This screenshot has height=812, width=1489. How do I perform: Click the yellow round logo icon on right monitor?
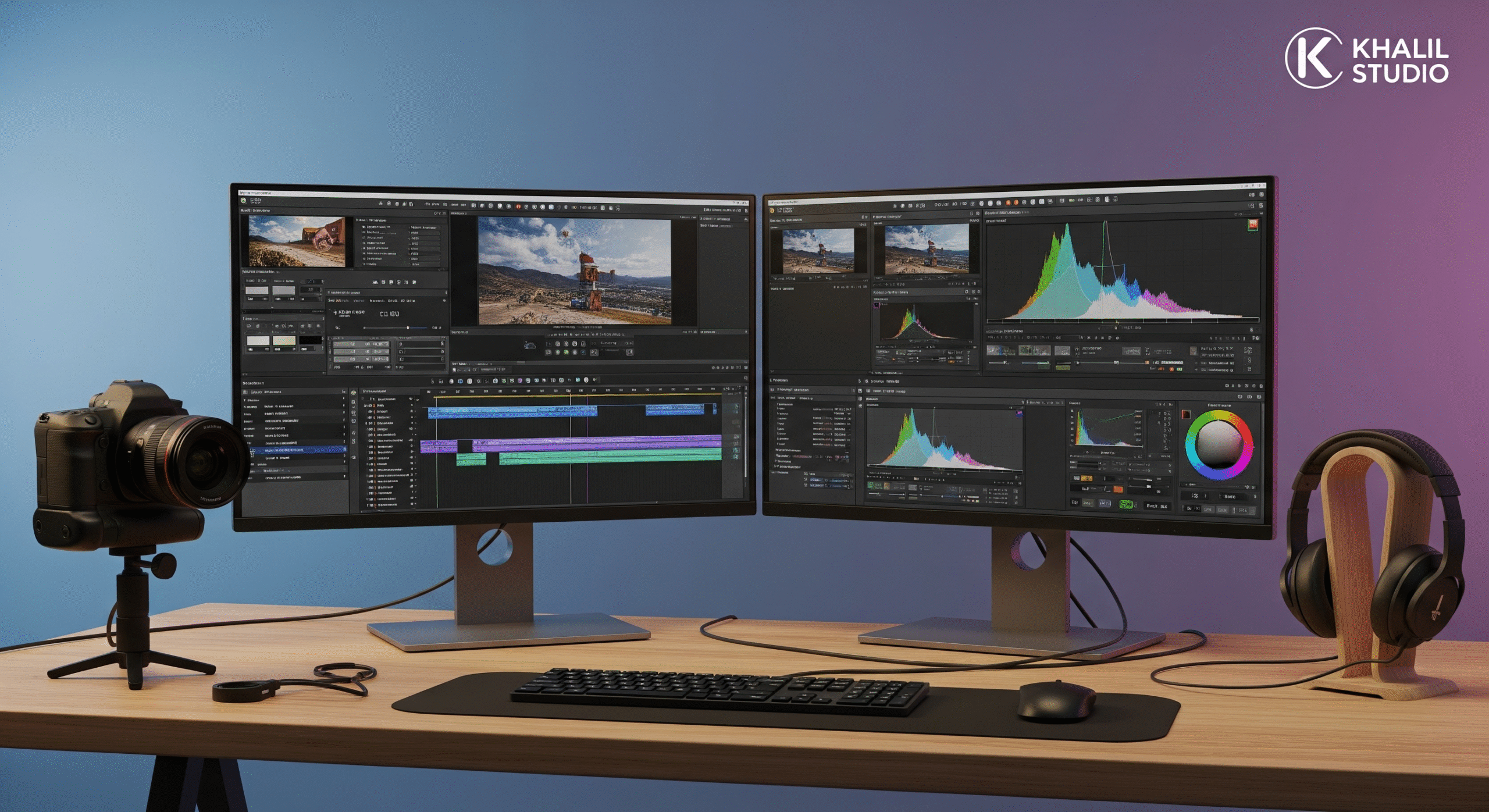coord(772,211)
